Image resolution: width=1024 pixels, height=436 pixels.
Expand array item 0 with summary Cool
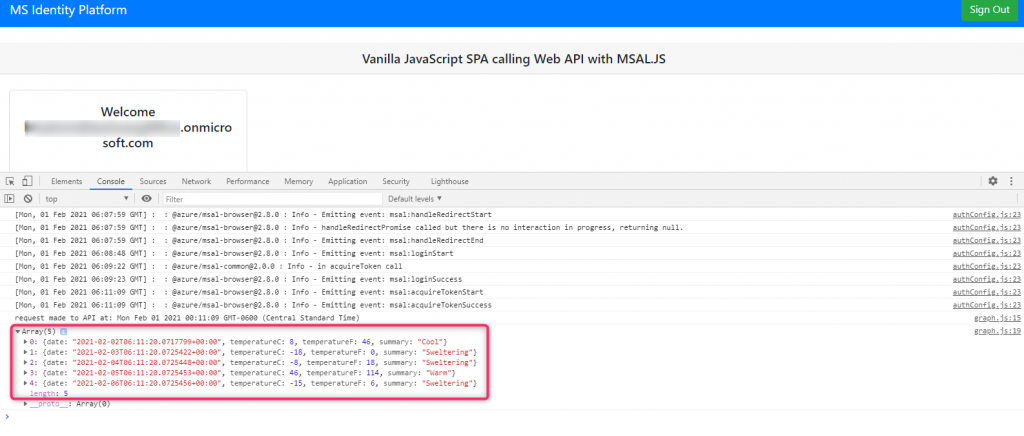click(x=26, y=342)
